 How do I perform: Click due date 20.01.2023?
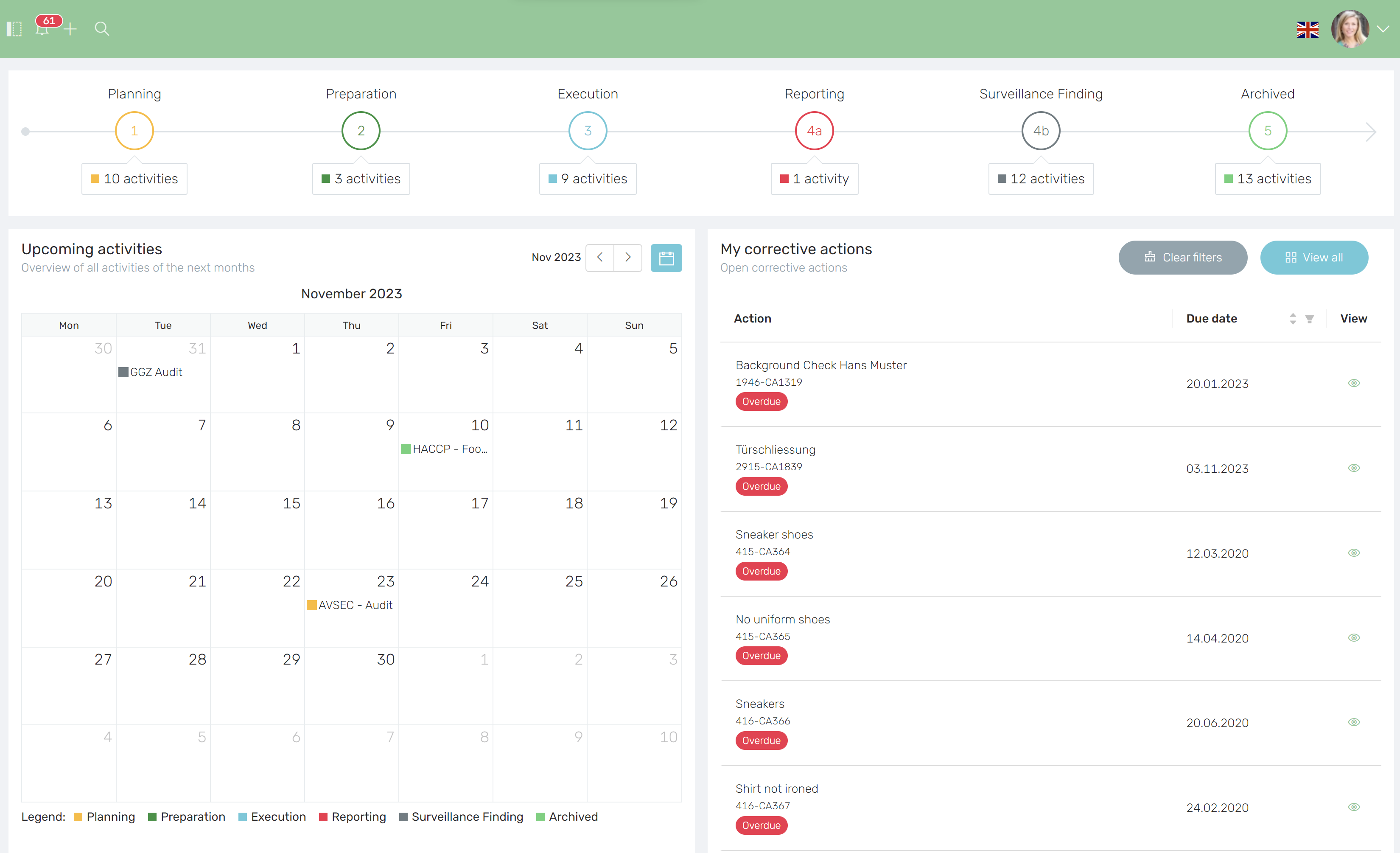tap(1217, 384)
